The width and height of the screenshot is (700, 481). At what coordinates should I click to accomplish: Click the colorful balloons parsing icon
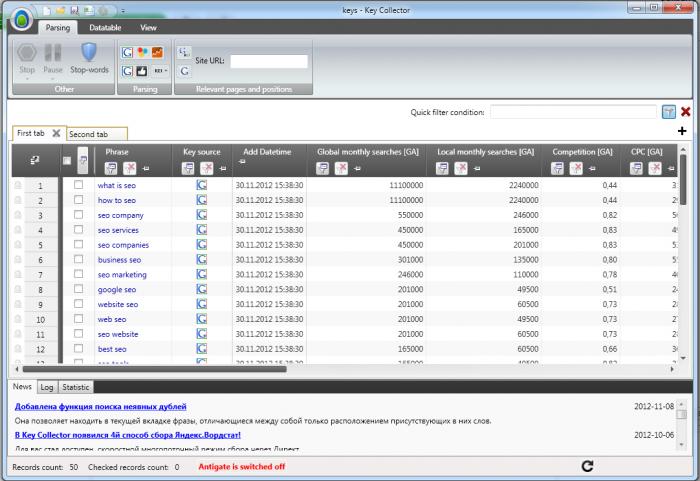click(x=142, y=53)
